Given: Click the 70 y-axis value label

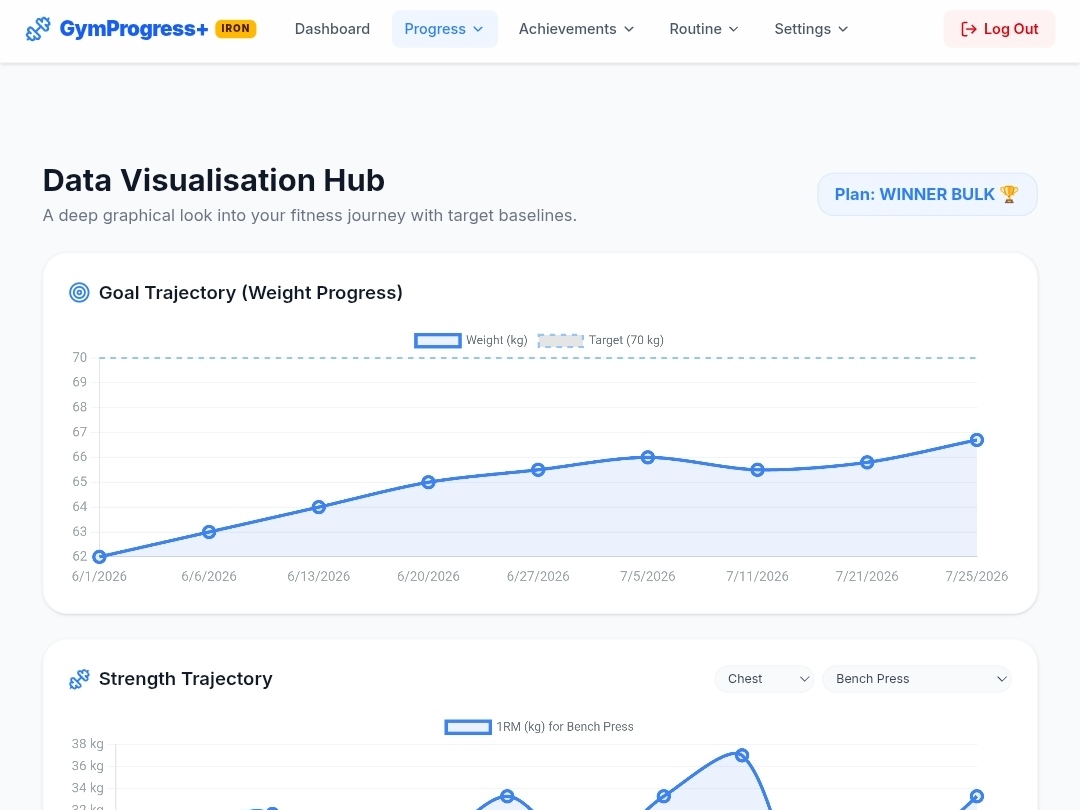Looking at the screenshot, I should pos(80,357).
